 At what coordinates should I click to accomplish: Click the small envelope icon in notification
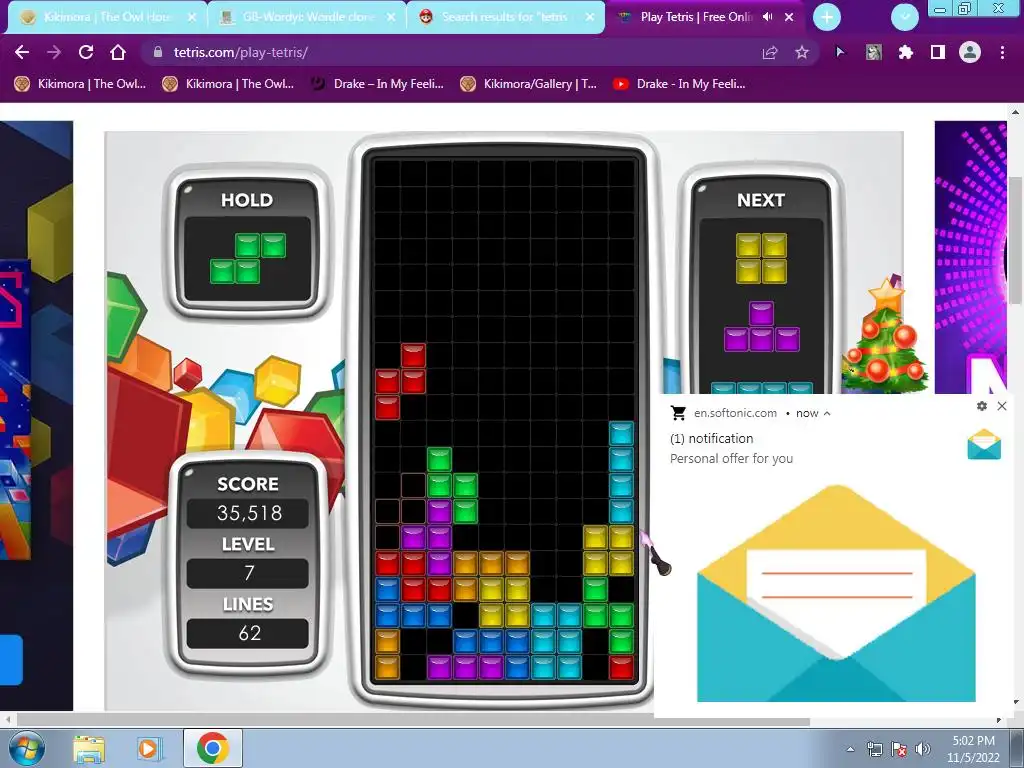point(984,444)
